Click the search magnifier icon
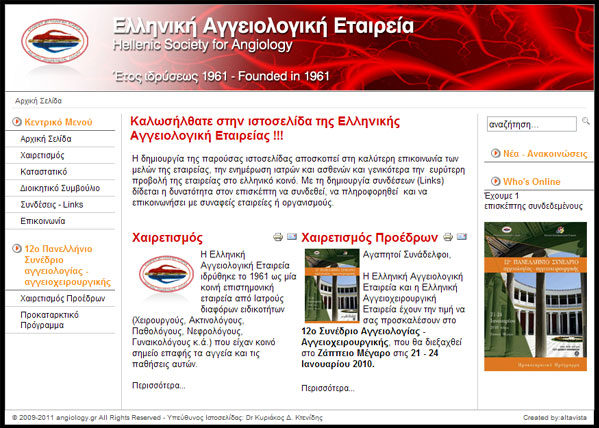The image size is (599, 428). point(586,121)
